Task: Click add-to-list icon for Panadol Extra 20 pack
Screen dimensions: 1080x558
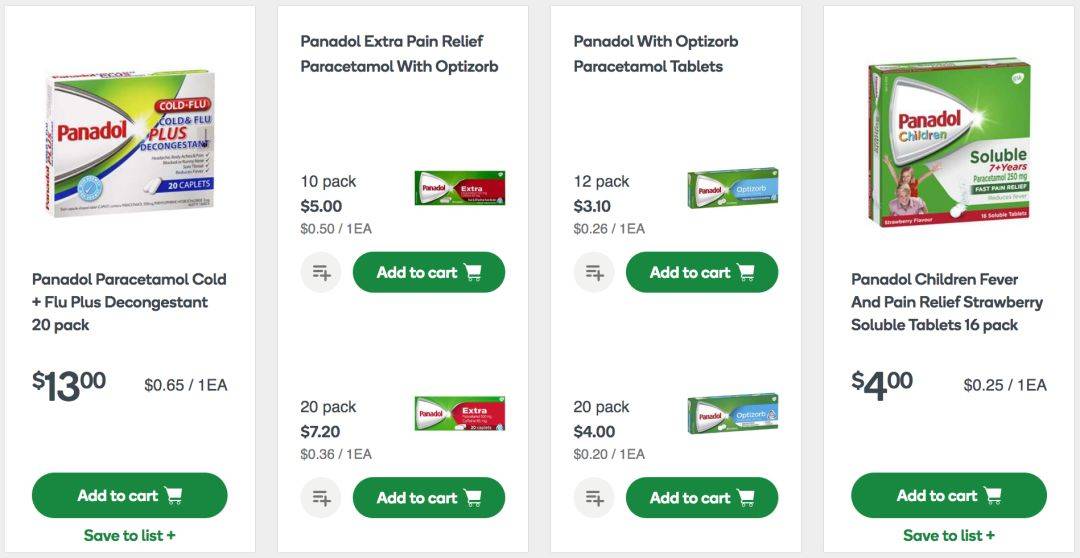Action: (321, 497)
